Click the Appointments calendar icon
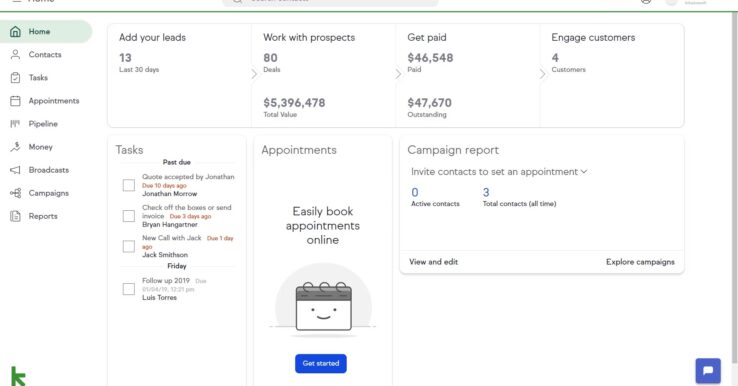The width and height of the screenshot is (738, 386). tap(16, 101)
